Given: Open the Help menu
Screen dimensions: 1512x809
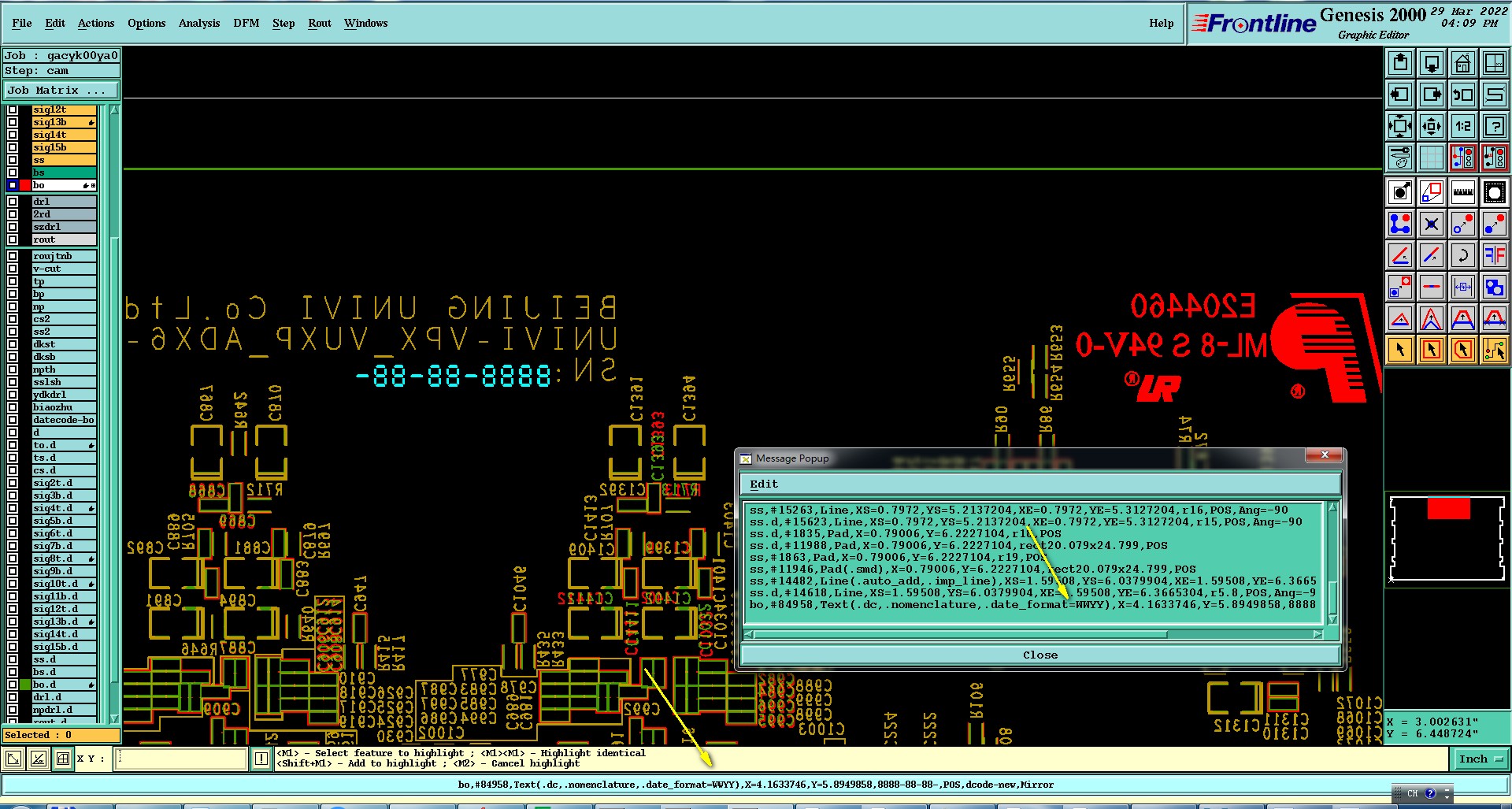Looking at the screenshot, I should (x=1161, y=23).
